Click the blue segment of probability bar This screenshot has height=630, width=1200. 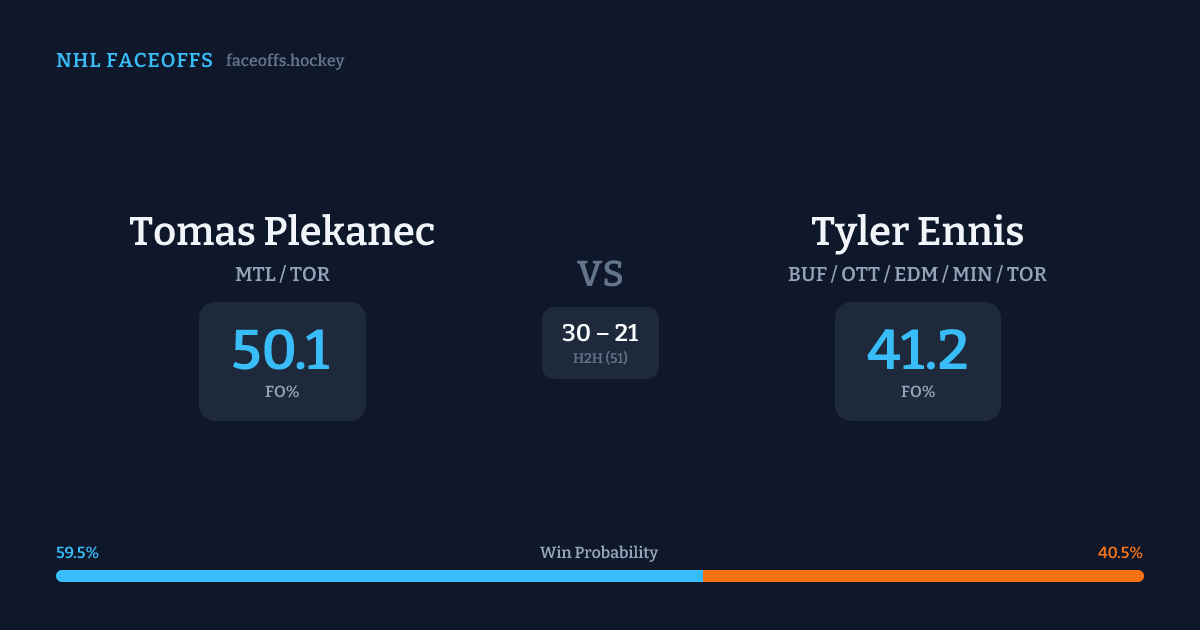click(x=380, y=576)
